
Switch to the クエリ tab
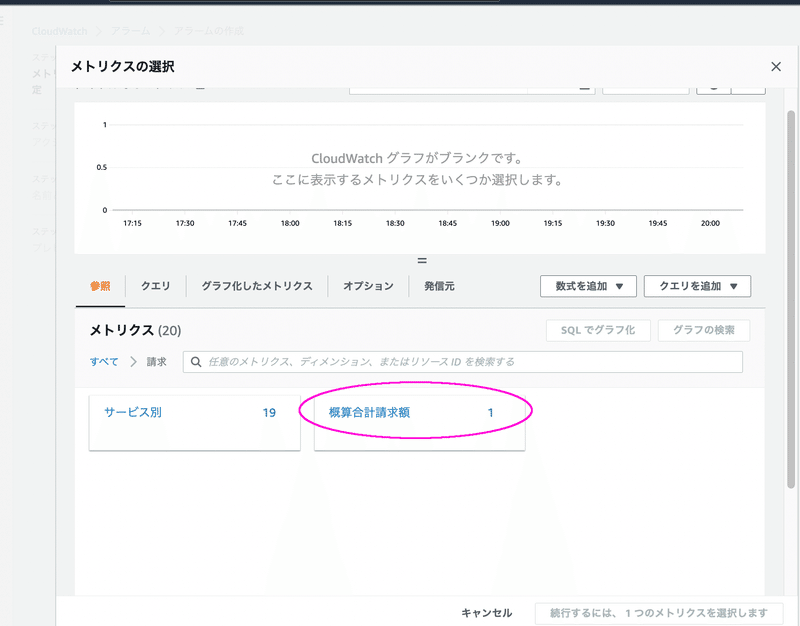pyautogui.click(x=156, y=286)
